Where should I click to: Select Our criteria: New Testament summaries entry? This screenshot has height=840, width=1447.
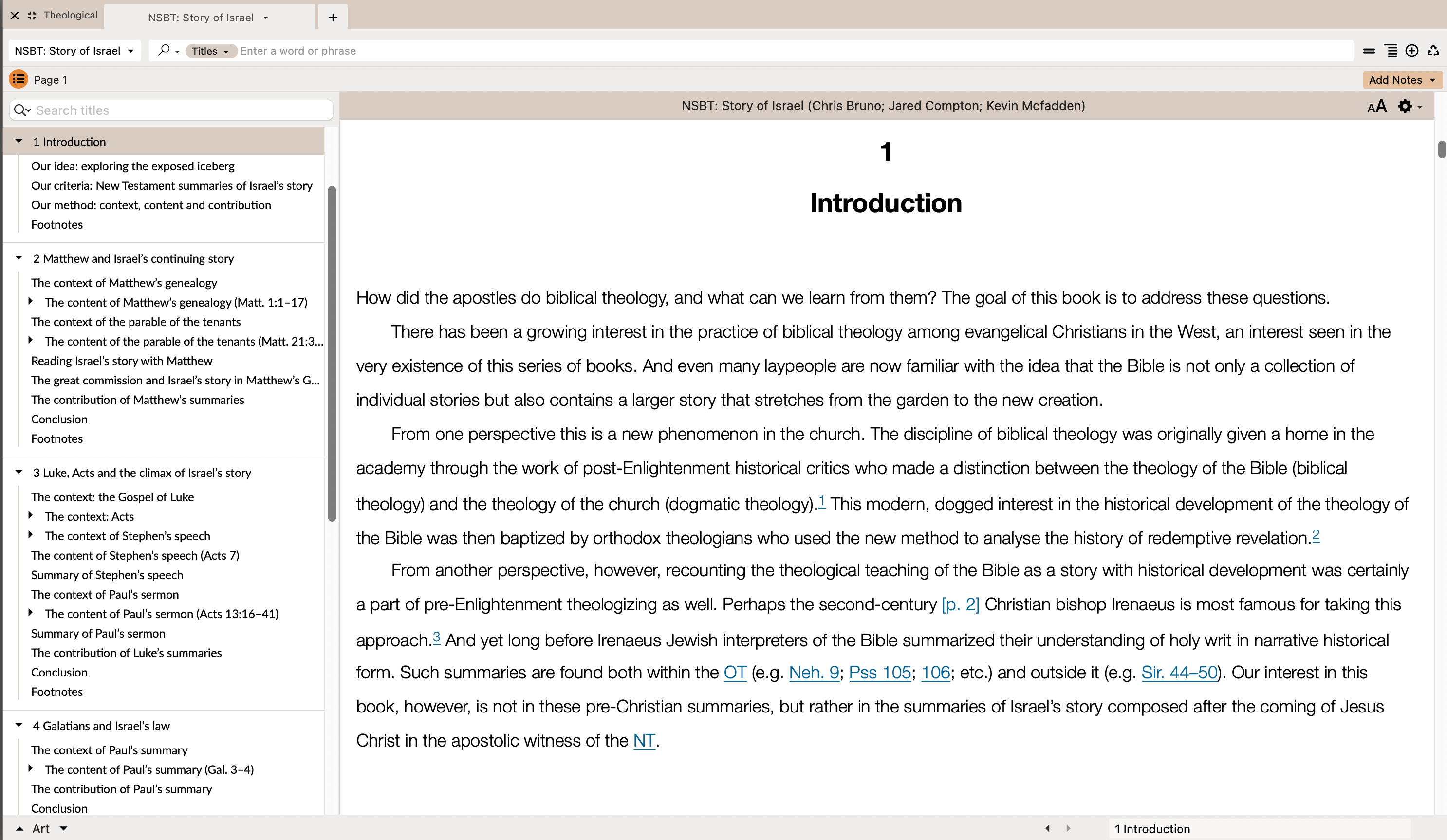[x=172, y=185]
